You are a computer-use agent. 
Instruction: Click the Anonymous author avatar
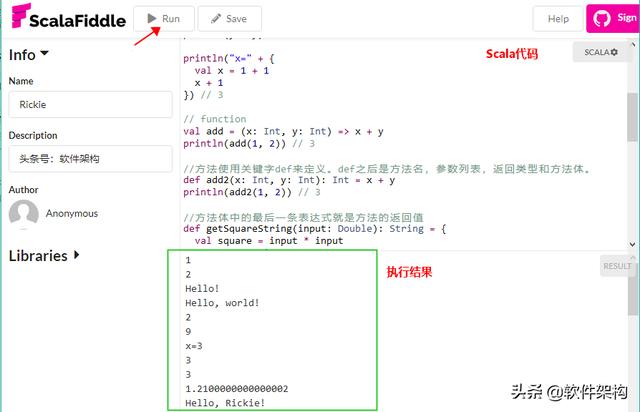point(24,213)
